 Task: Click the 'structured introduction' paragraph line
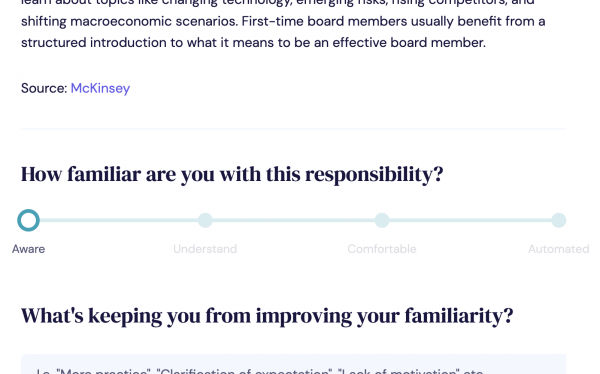click(253, 42)
